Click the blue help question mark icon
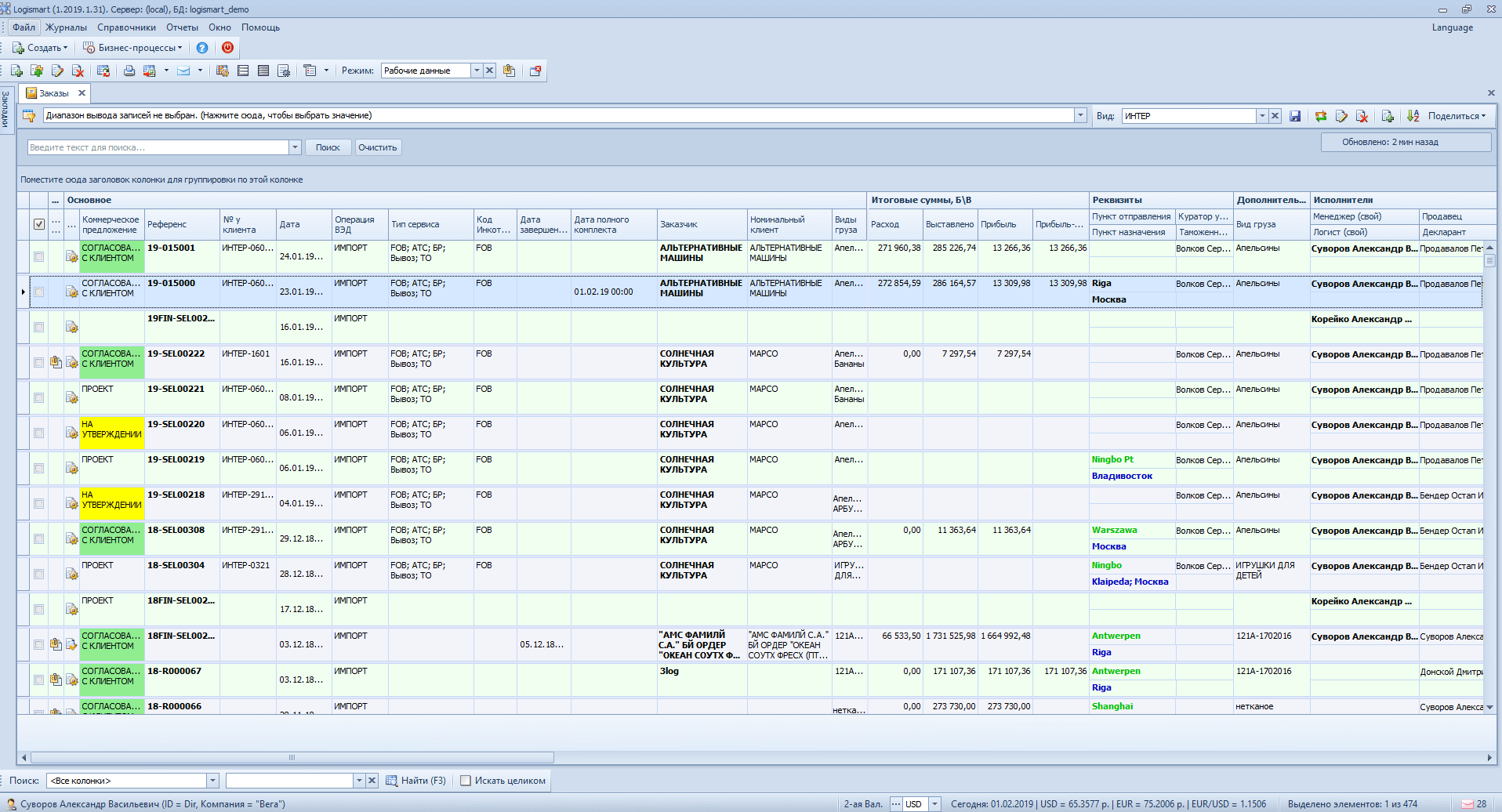The height and width of the screenshot is (812, 1502). point(202,48)
